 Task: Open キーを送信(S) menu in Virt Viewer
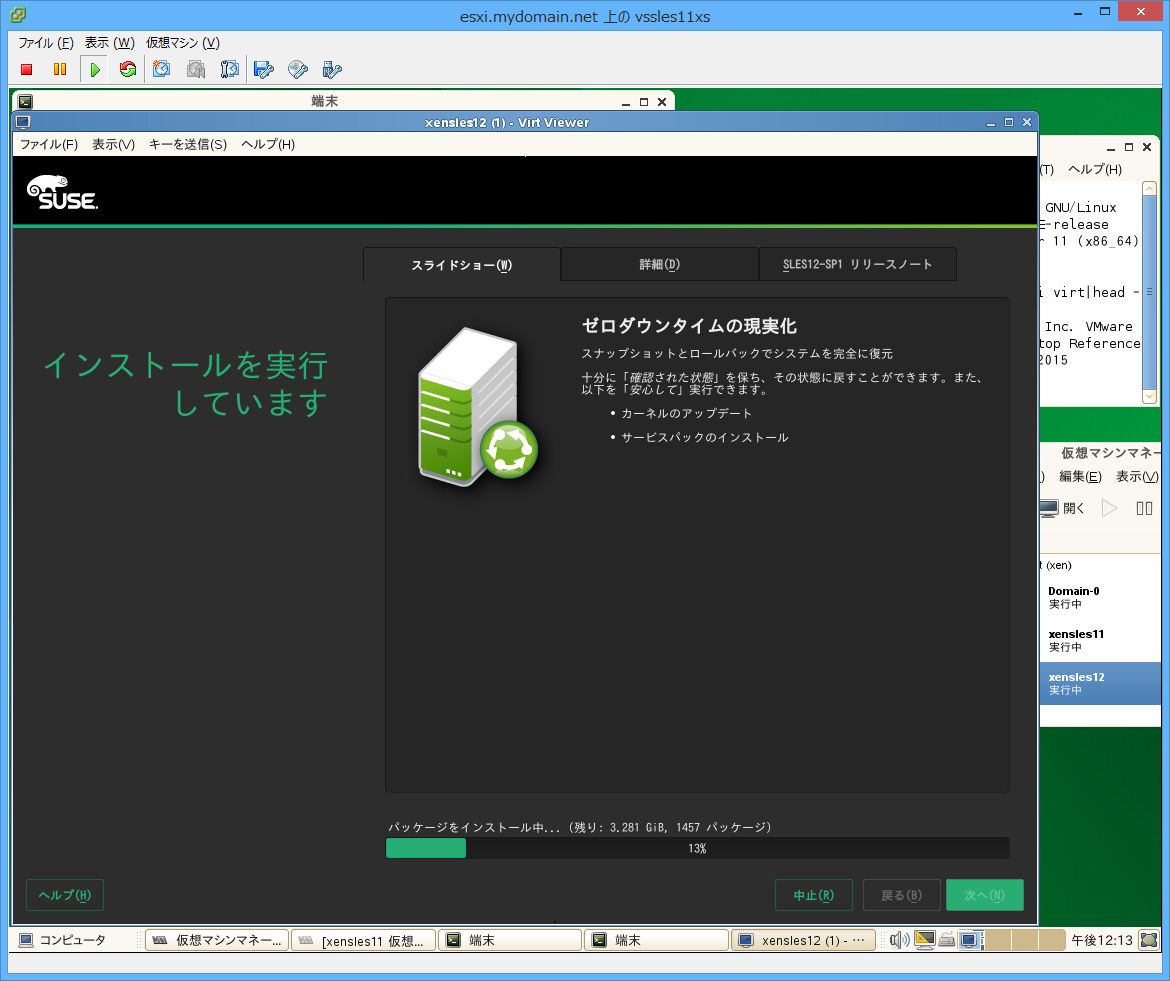(x=187, y=144)
